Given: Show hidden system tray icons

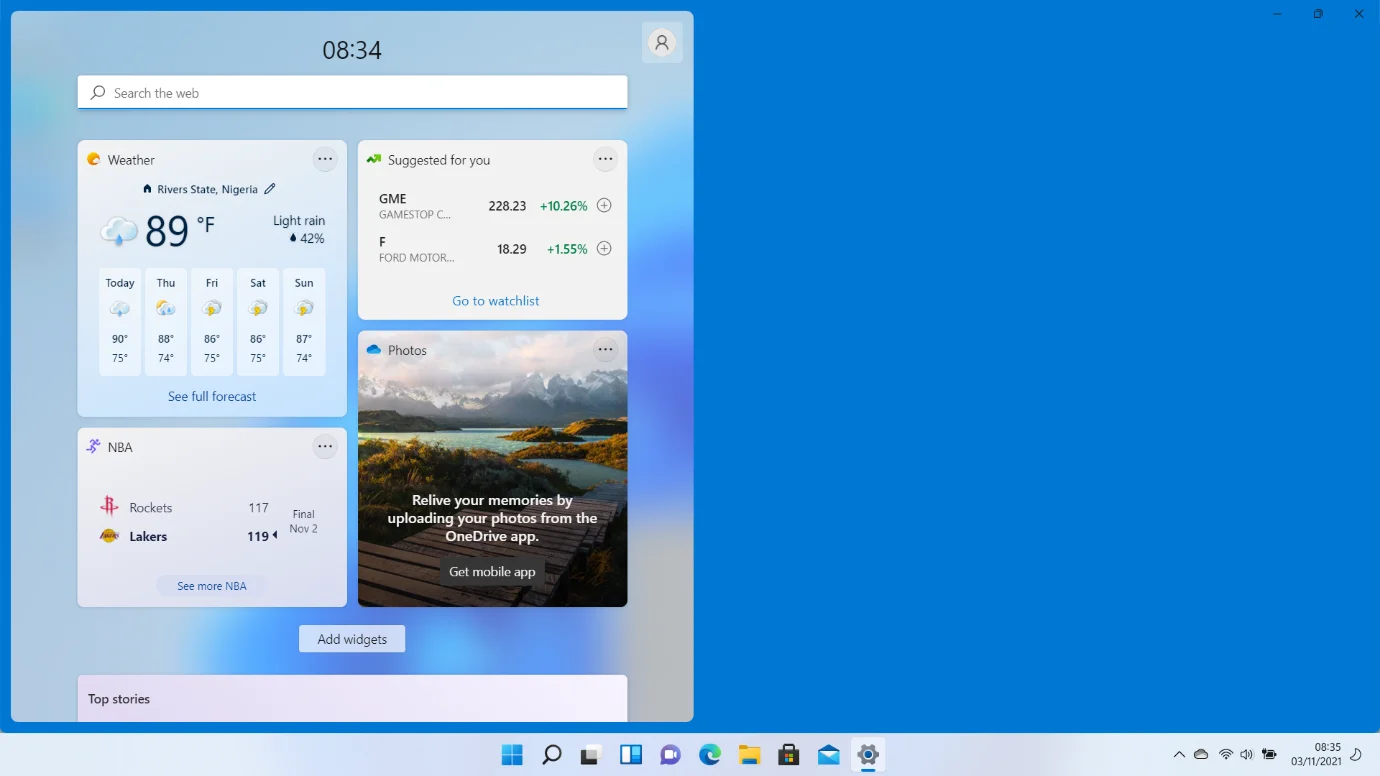Looking at the screenshot, I should point(1179,754).
